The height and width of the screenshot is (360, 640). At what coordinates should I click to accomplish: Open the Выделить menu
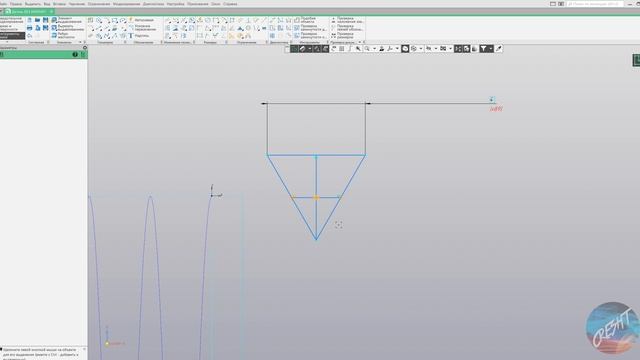click(x=33, y=4)
